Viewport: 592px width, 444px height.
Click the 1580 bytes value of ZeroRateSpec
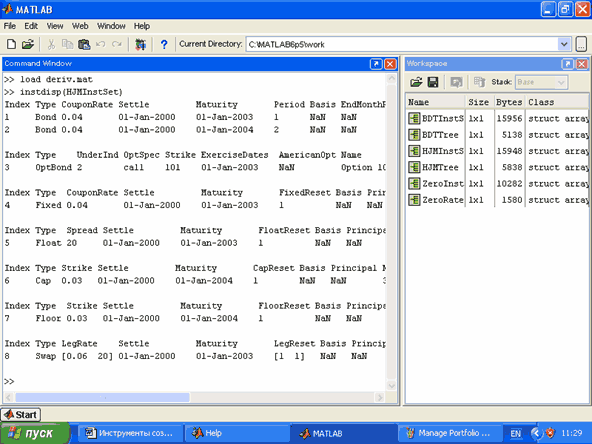pyautogui.click(x=512, y=200)
